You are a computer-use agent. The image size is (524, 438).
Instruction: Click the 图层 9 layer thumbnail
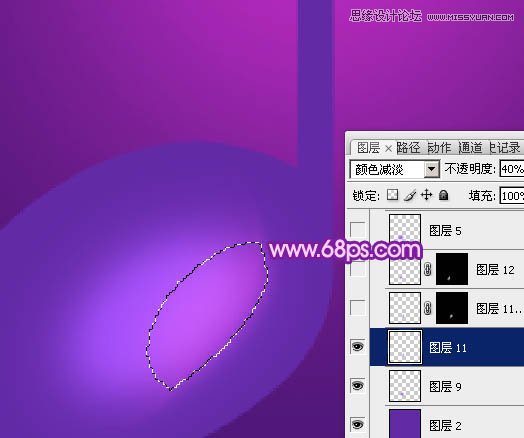405,386
